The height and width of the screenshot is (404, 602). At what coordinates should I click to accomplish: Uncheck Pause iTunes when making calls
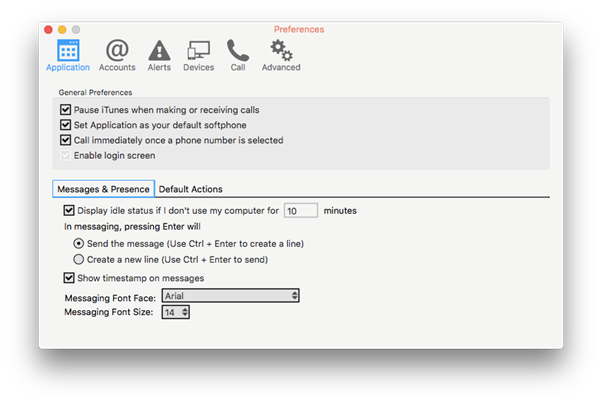click(65, 110)
